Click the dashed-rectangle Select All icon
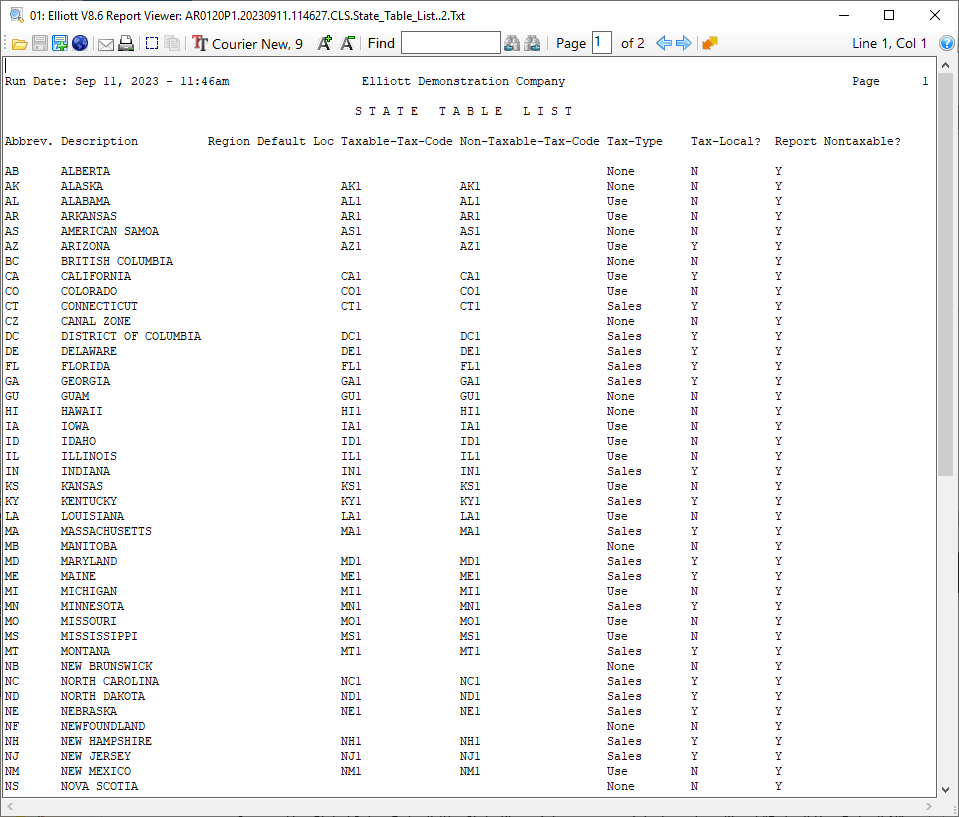Image resolution: width=959 pixels, height=817 pixels. click(152, 43)
